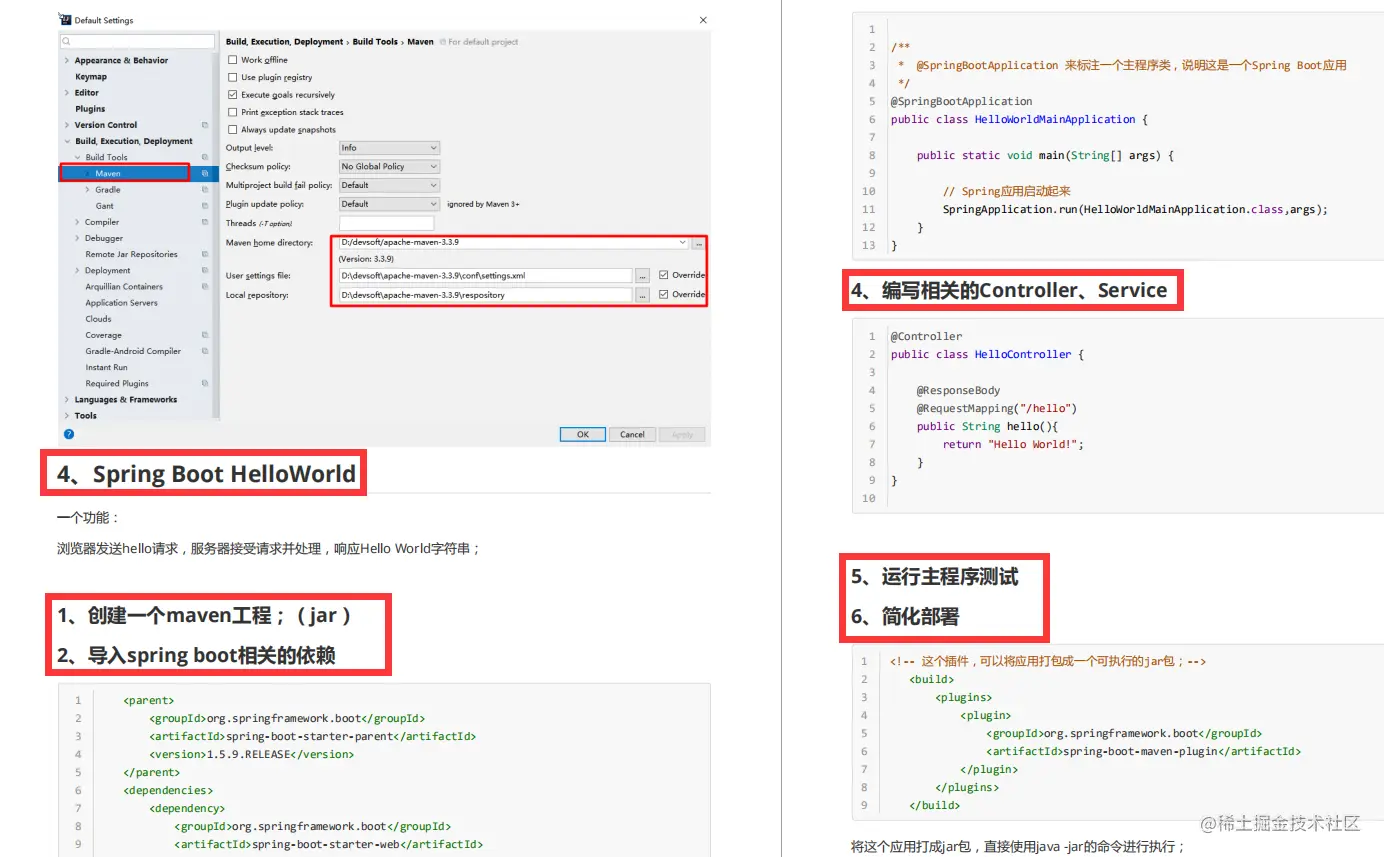This screenshot has width=1384, height=857.
Task: Click the project-level icon on the Deployment row
Action: [x=205, y=270]
